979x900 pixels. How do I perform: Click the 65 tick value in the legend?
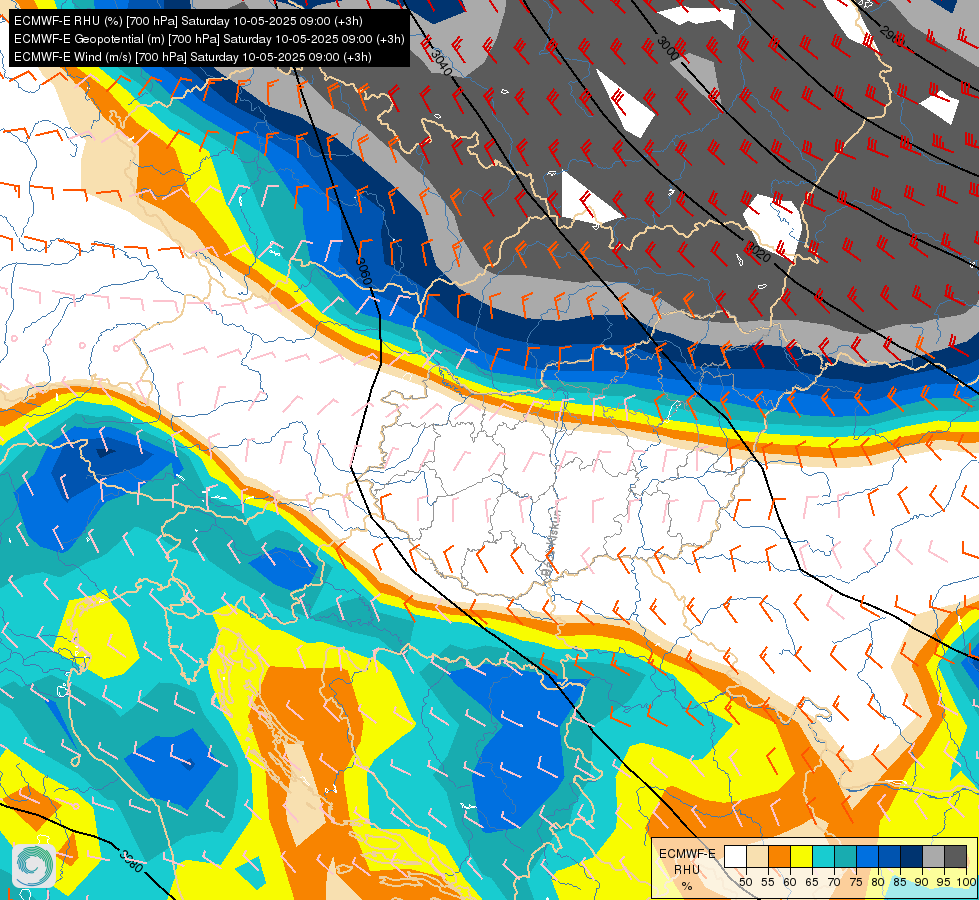(x=812, y=882)
